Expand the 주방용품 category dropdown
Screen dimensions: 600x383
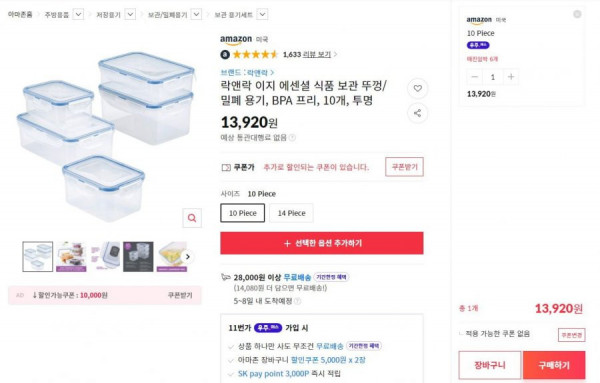point(78,15)
